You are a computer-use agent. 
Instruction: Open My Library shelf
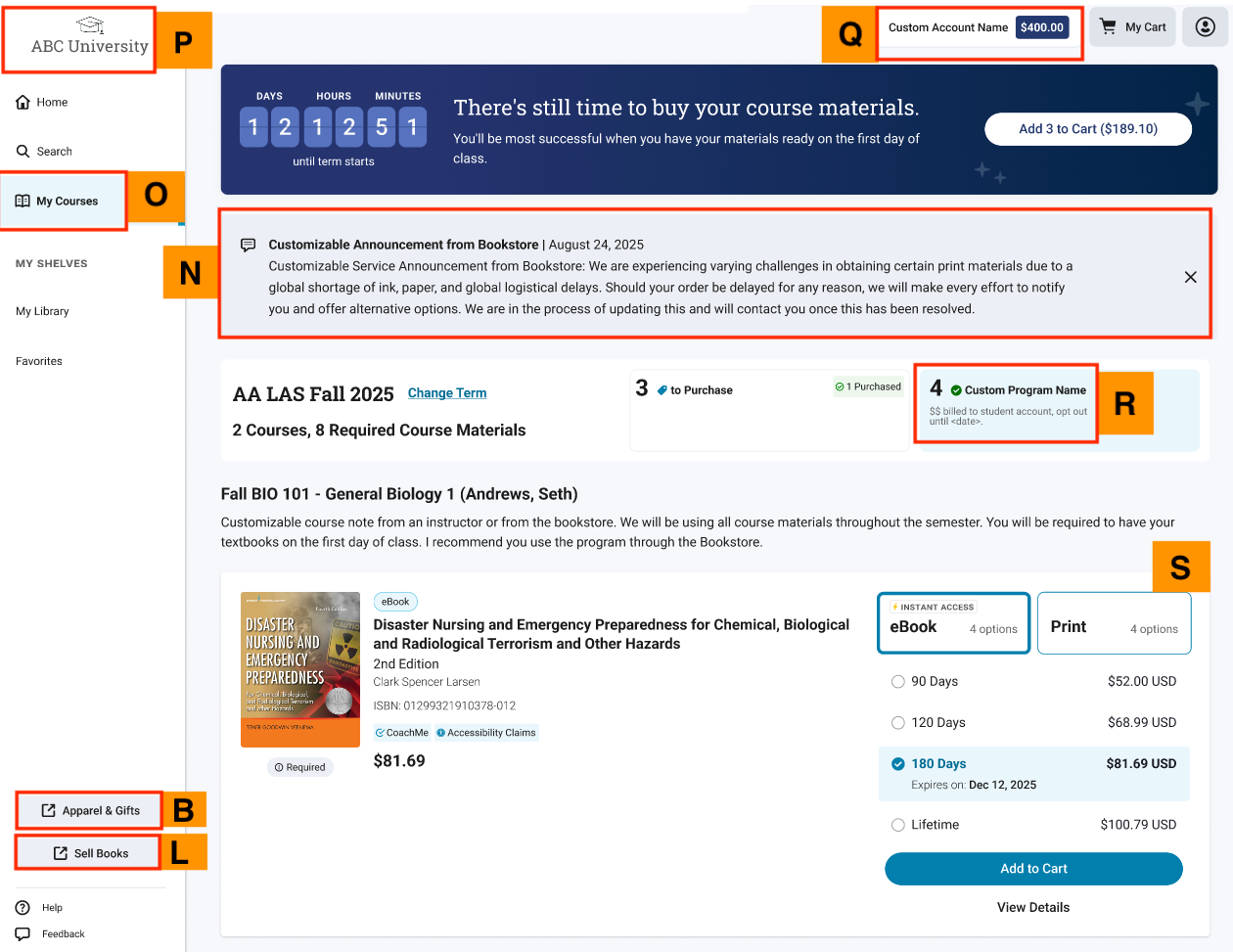point(42,311)
